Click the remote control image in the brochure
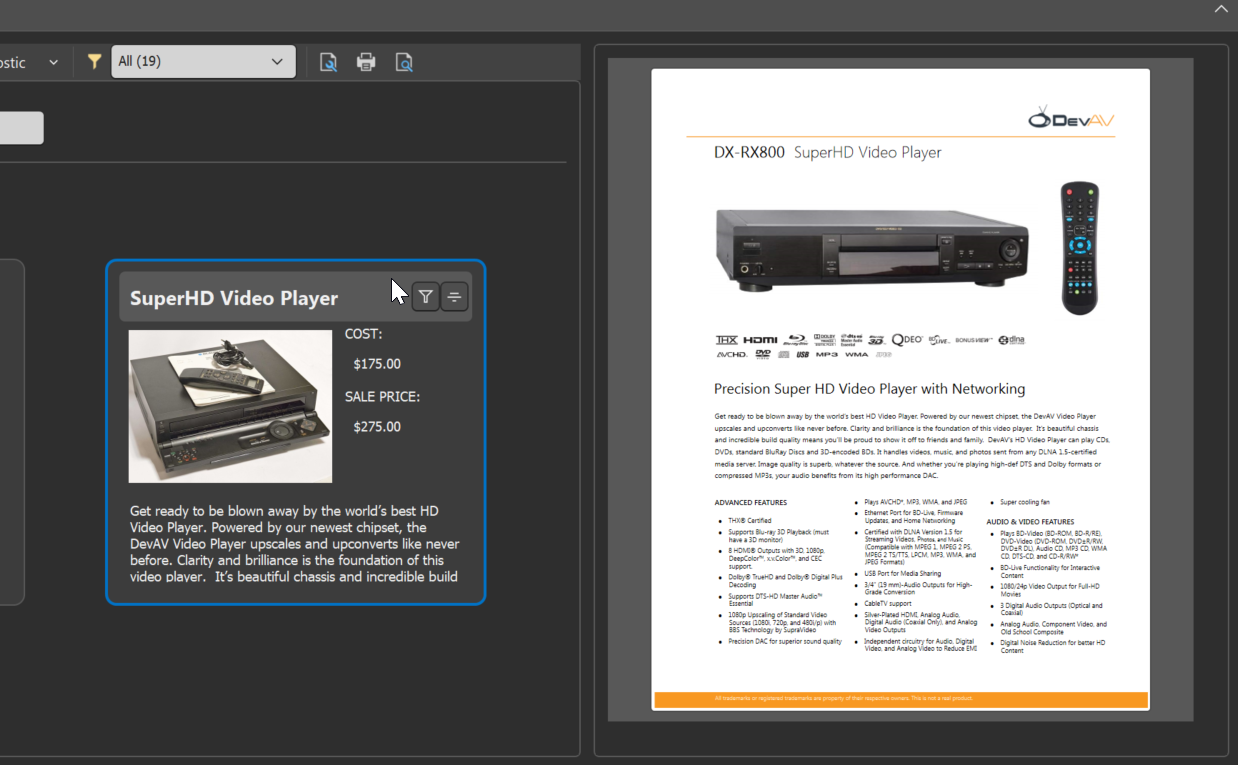The height and width of the screenshot is (765, 1238). 1080,248
